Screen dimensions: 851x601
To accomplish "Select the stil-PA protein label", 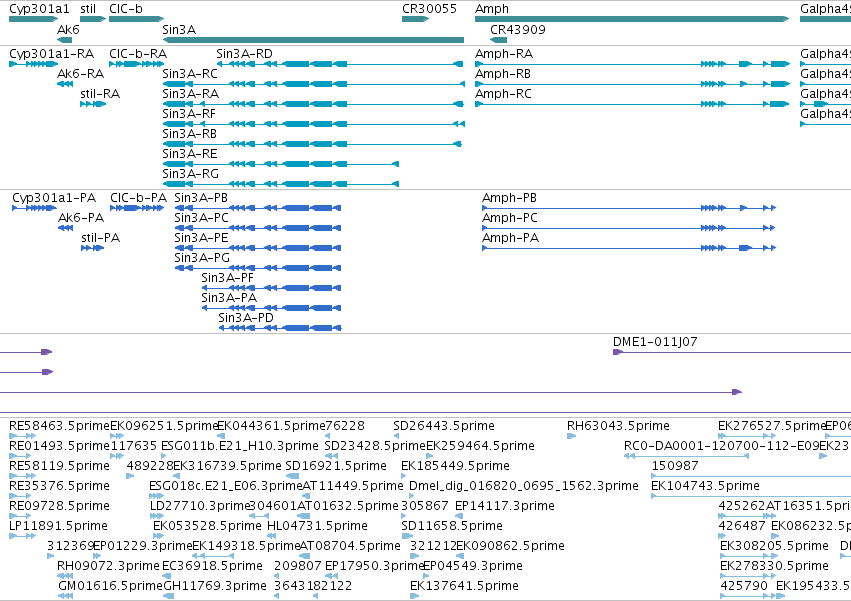I will (x=100, y=238).
